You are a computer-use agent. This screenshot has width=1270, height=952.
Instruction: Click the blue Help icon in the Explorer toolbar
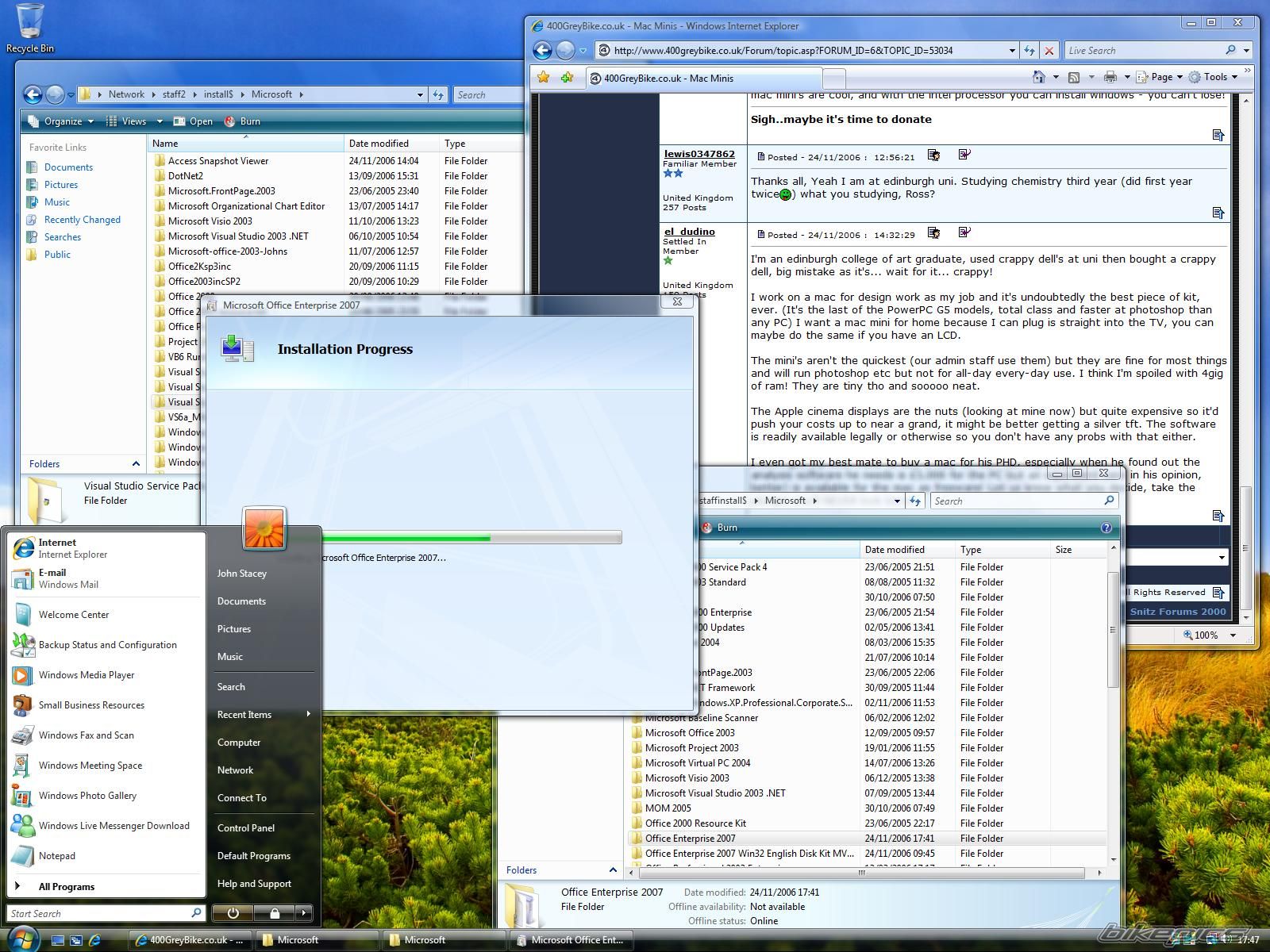(x=1106, y=528)
